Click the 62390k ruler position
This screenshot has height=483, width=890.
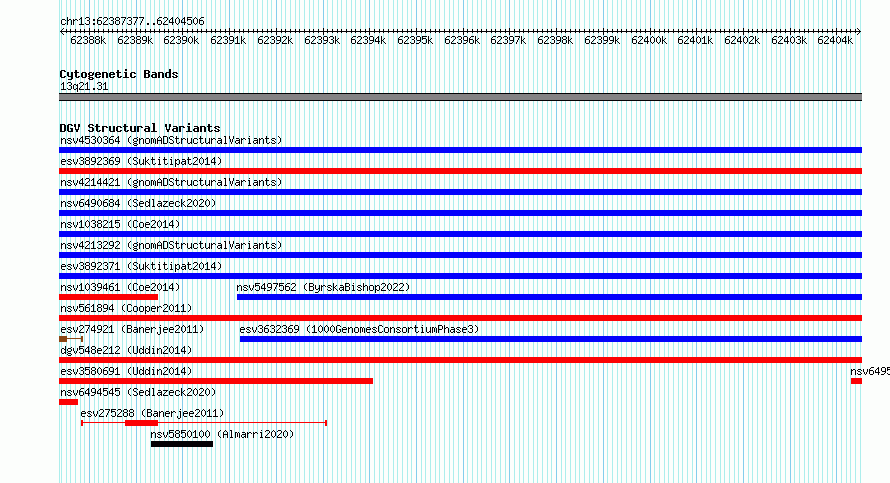(x=181, y=40)
